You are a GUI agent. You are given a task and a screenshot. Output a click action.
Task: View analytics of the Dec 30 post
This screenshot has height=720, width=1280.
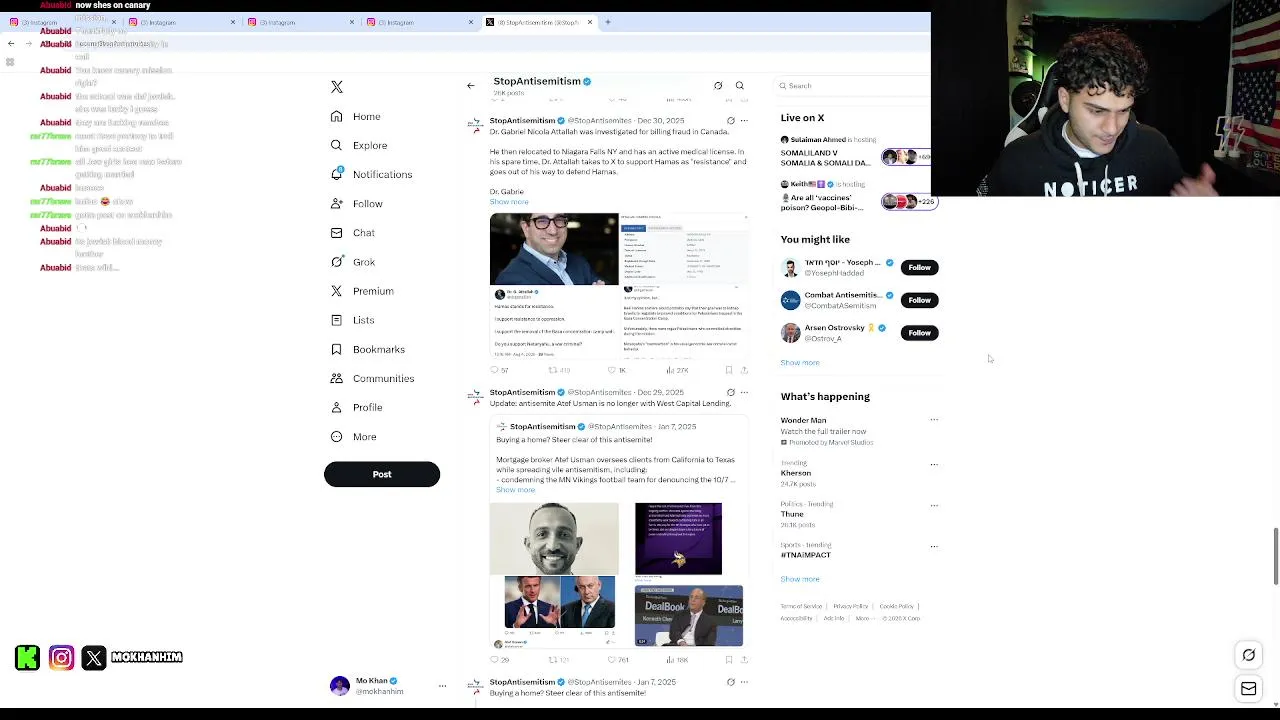tap(677, 370)
